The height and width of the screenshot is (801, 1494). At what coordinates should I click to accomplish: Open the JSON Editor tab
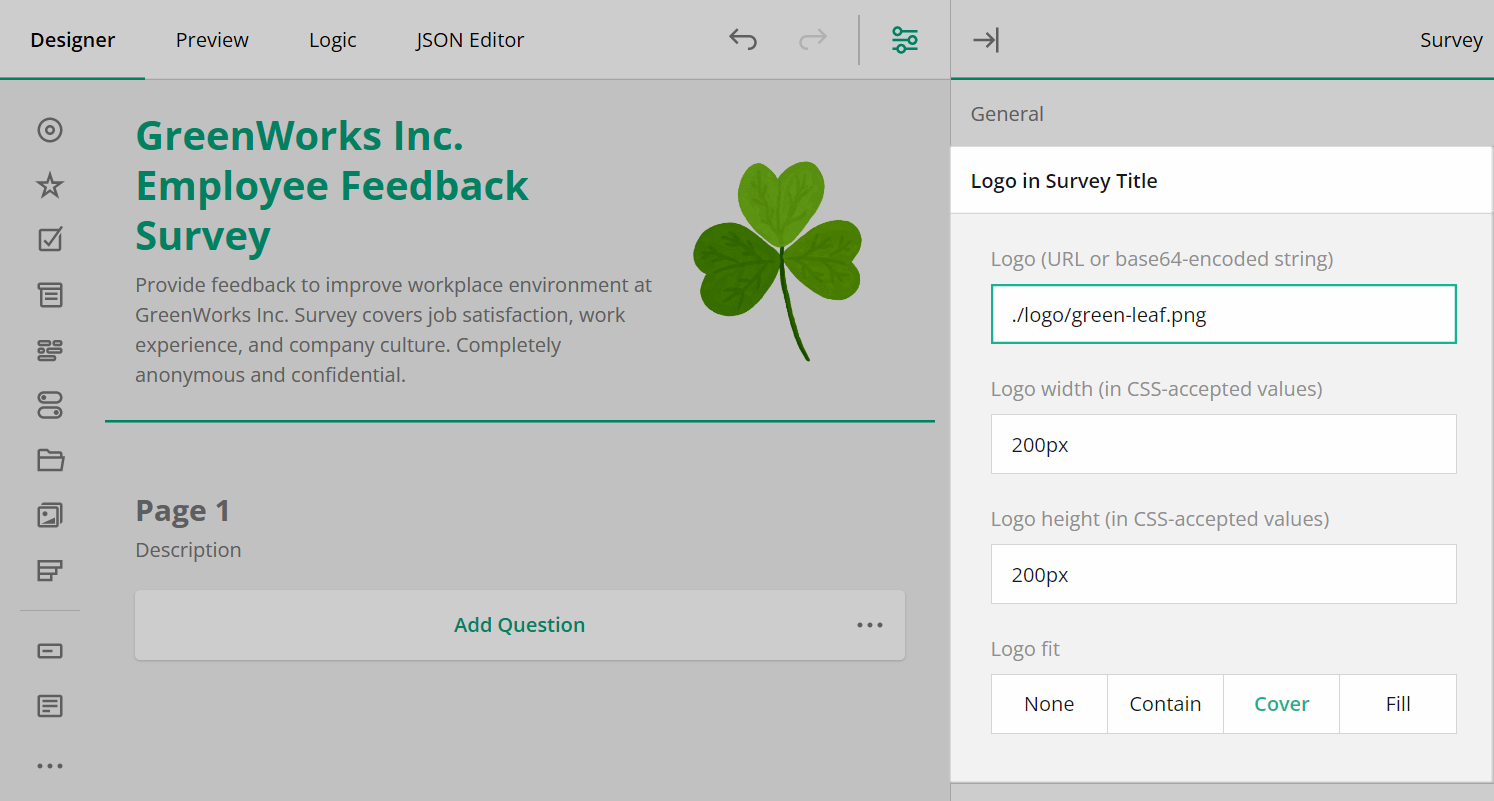469,40
